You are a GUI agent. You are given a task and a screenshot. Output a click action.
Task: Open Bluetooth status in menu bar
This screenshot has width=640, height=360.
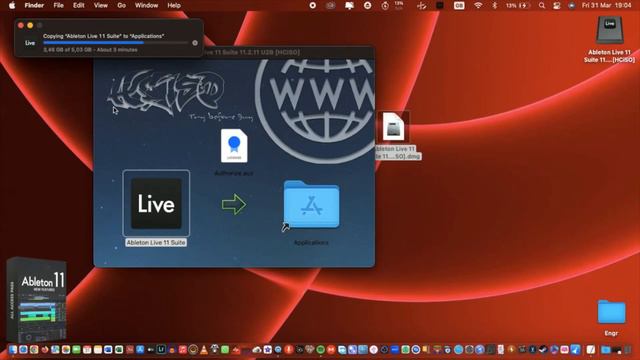494,5
